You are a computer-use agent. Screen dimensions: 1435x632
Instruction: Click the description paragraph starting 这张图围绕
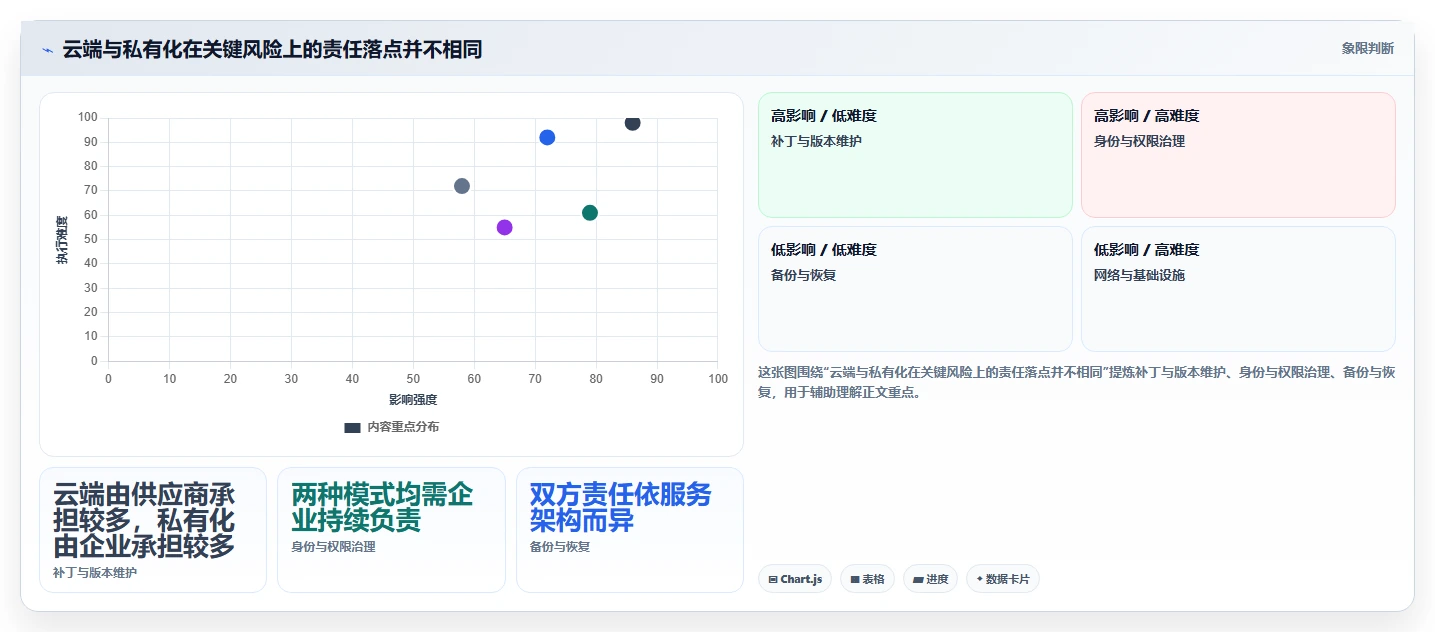(1076, 382)
